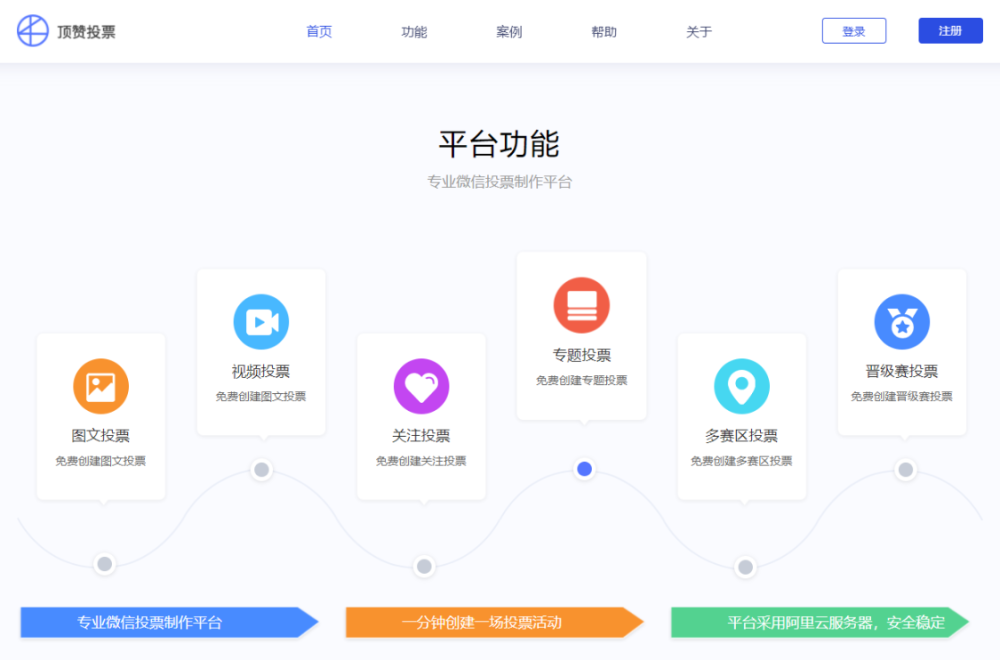
Task: Open the 功能 navigation item
Action: 415,32
